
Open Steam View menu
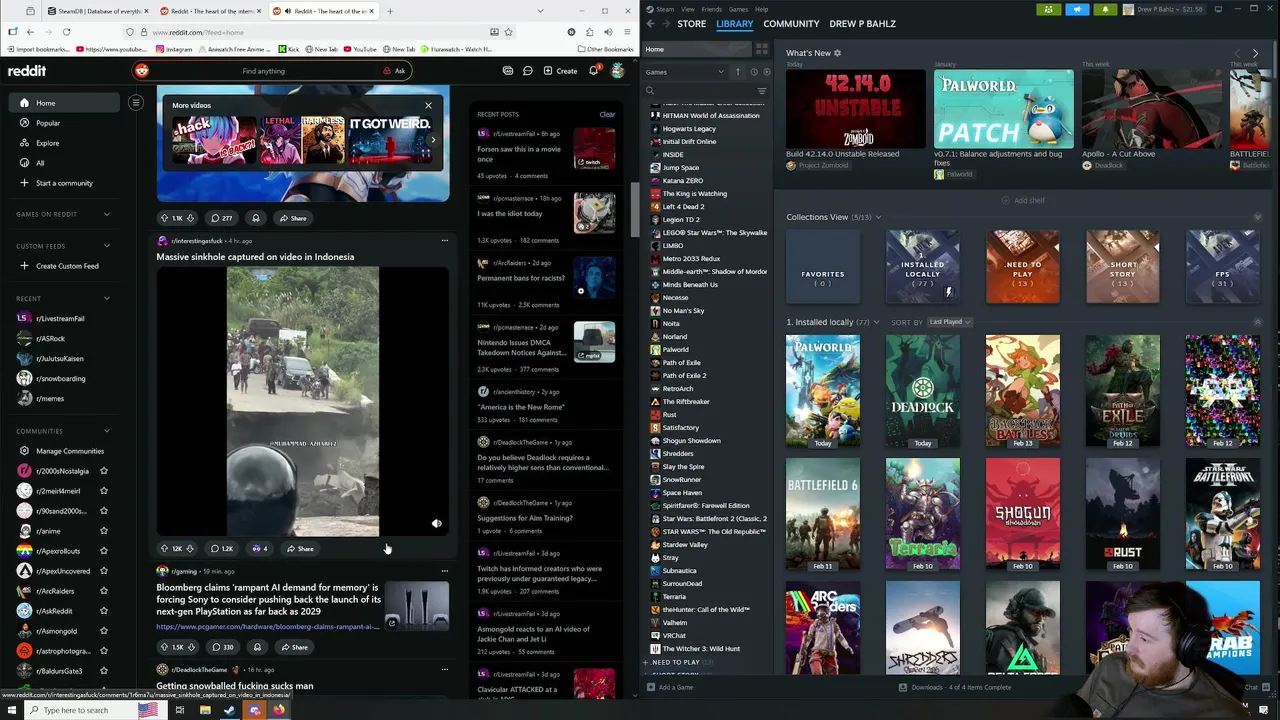tap(687, 9)
